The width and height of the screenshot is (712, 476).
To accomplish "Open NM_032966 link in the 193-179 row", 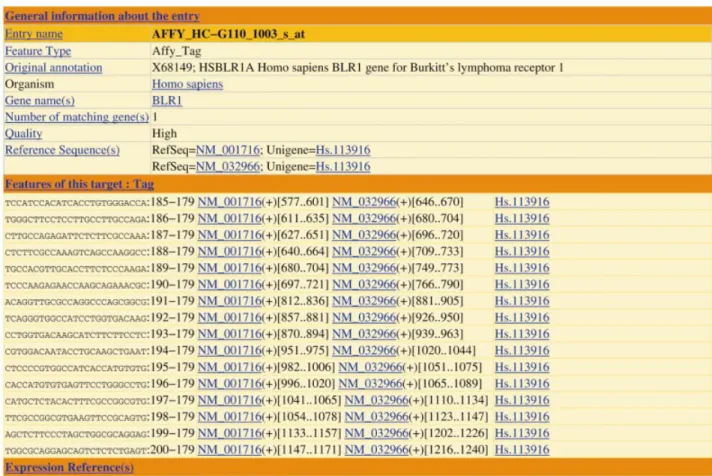I will pos(364,334).
